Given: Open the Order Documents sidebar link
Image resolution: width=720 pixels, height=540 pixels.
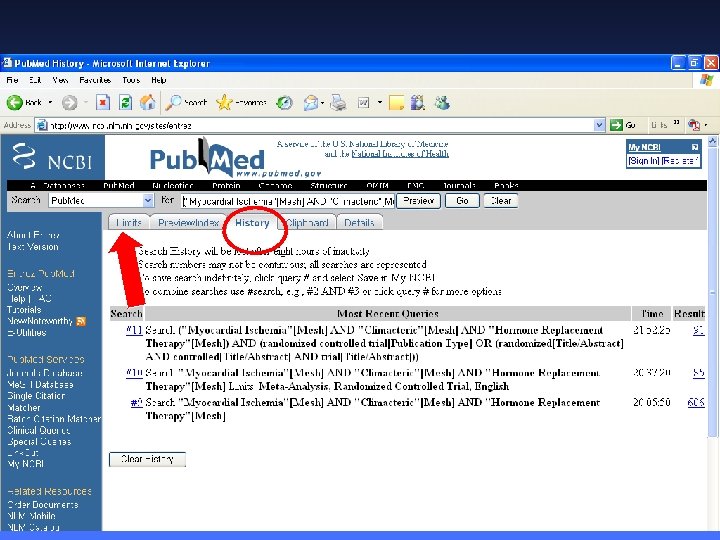Looking at the screenshot, I should click(x=42, y=504).
